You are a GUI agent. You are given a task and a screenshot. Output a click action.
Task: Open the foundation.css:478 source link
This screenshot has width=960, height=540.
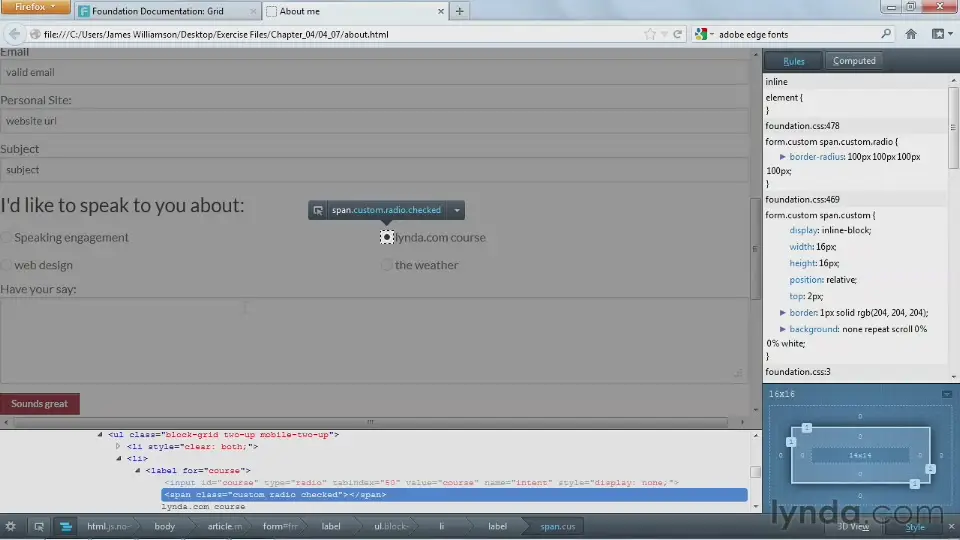802,126
